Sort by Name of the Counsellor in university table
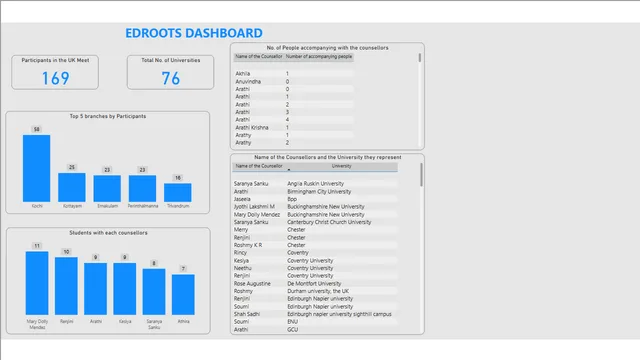 [x=259, y=166]
